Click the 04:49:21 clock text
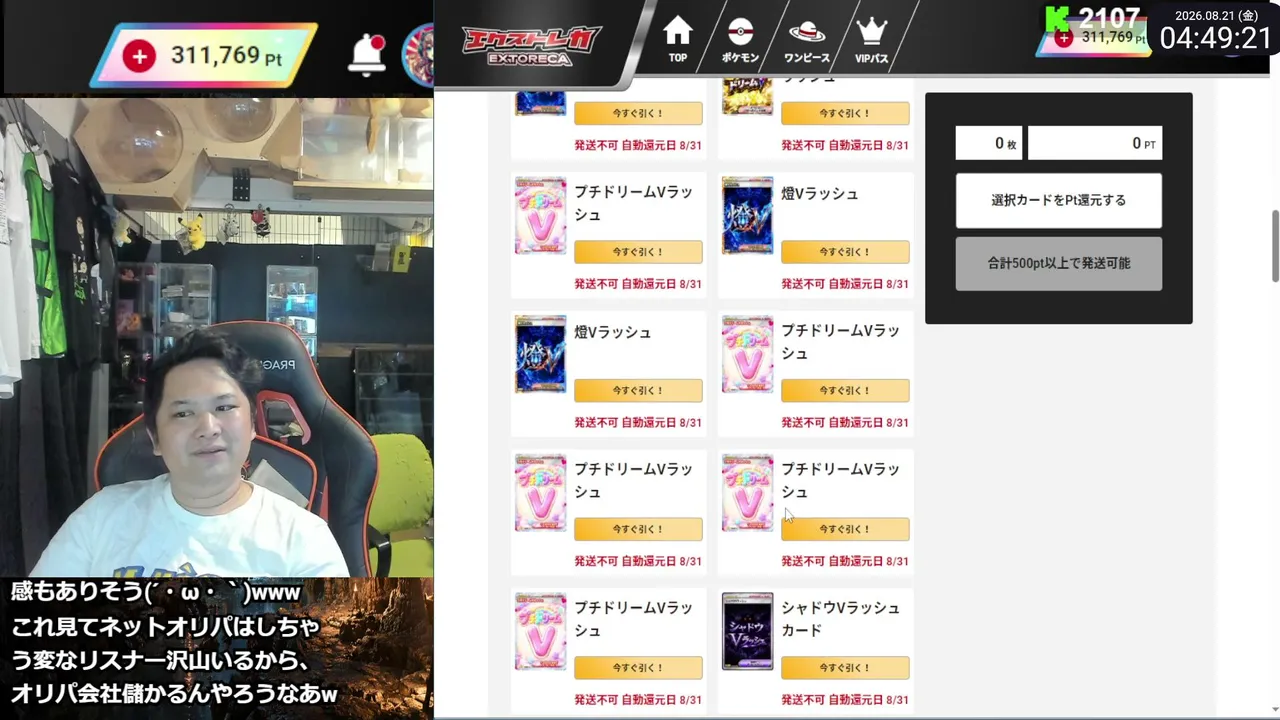Screen dimensions: 1280x720 click(x=1215, y=39)
